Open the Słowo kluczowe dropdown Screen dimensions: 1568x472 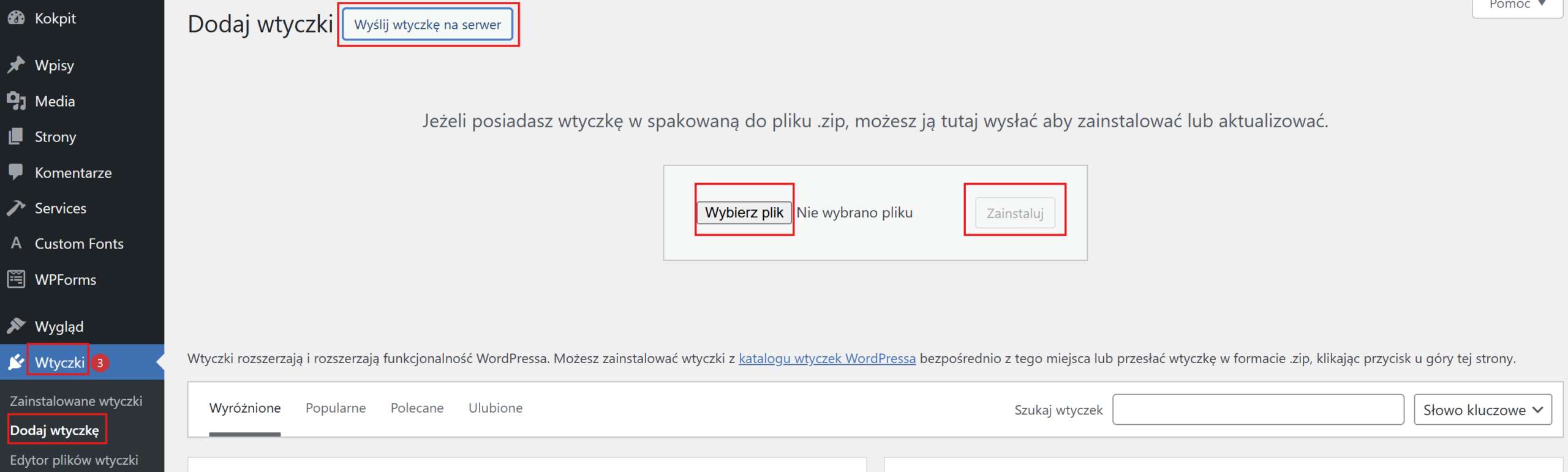point(1482,410)
